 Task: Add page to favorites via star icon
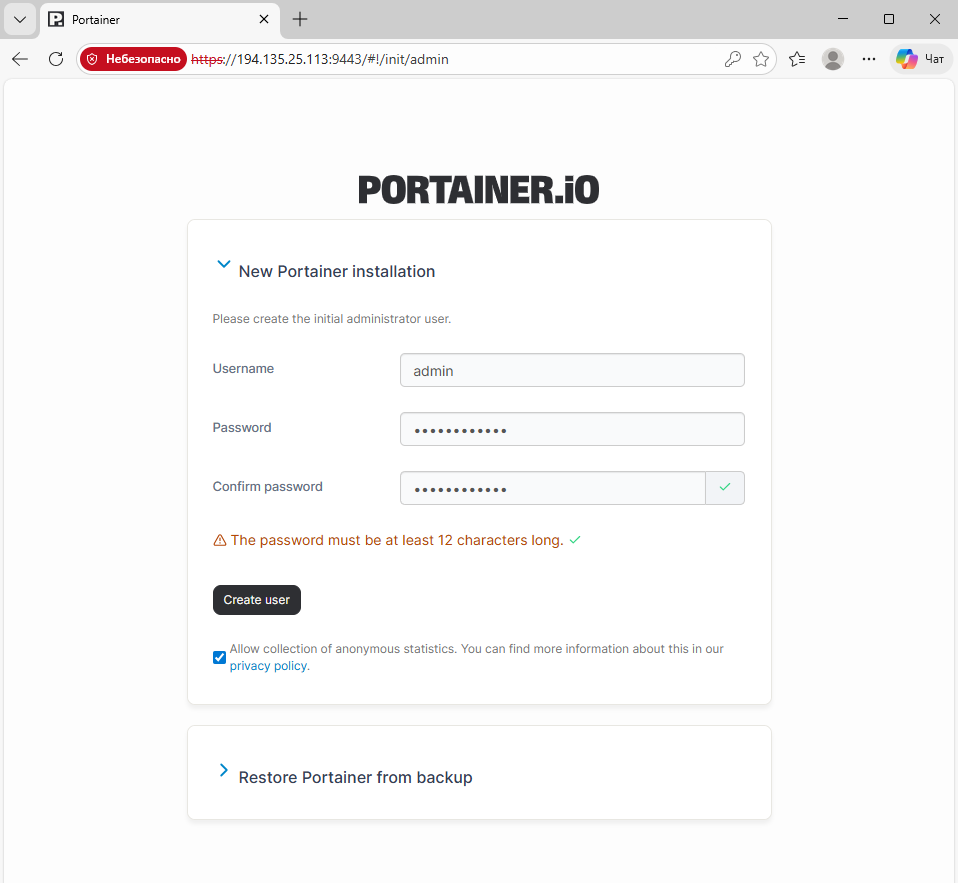pos(761,59)
